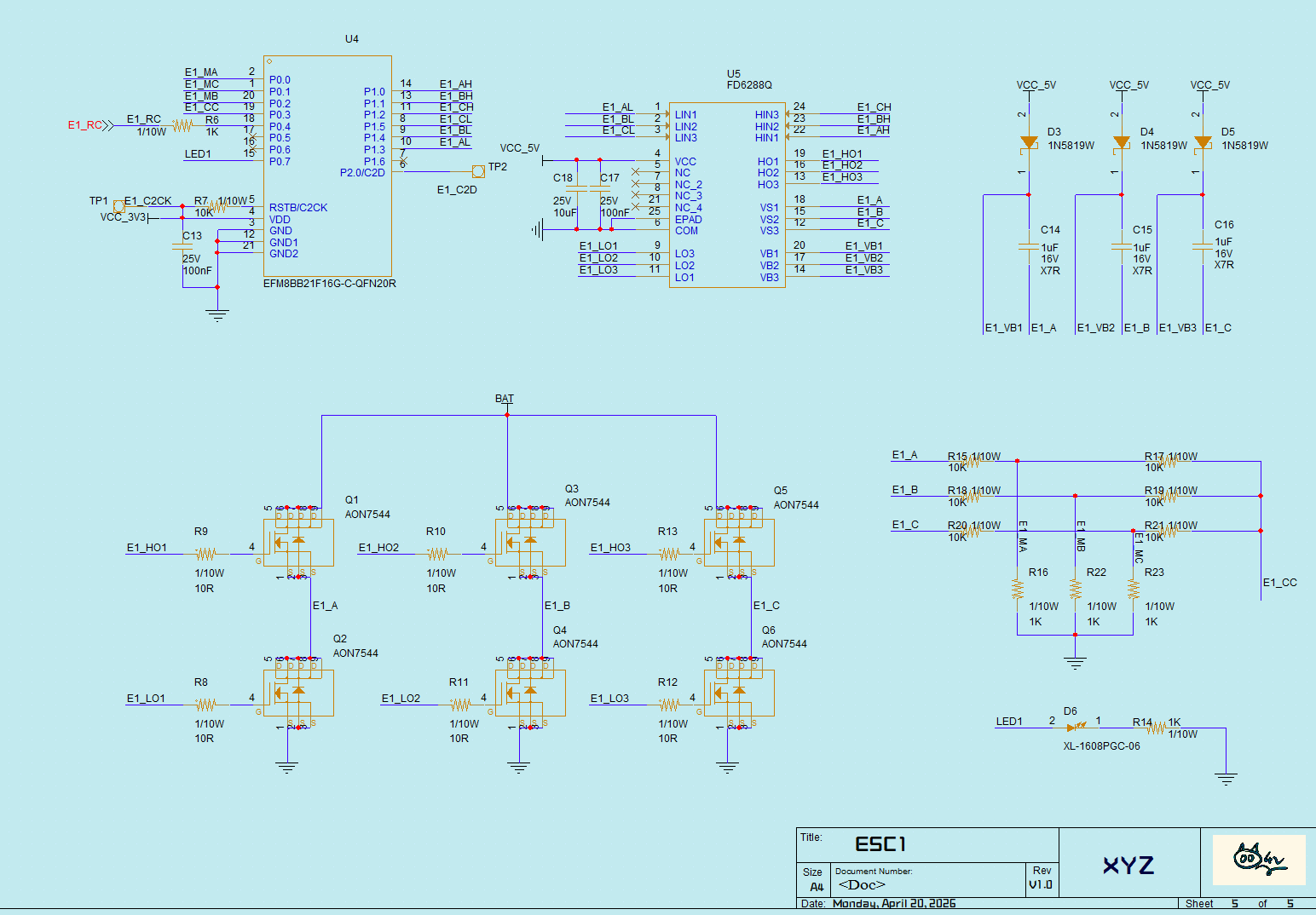
Task: Select the C14 capacitor symbol
Action: [1029, 247]
